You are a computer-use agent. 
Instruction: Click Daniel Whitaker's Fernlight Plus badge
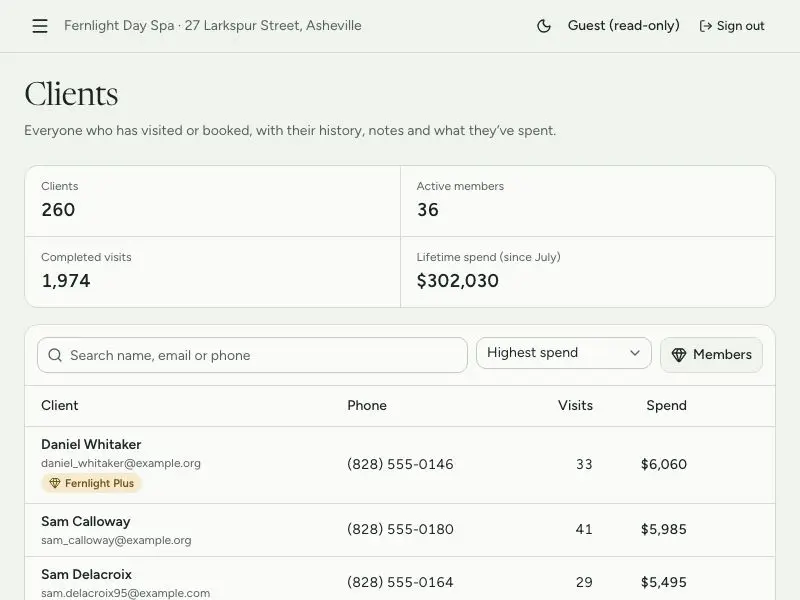pos(91,483)
